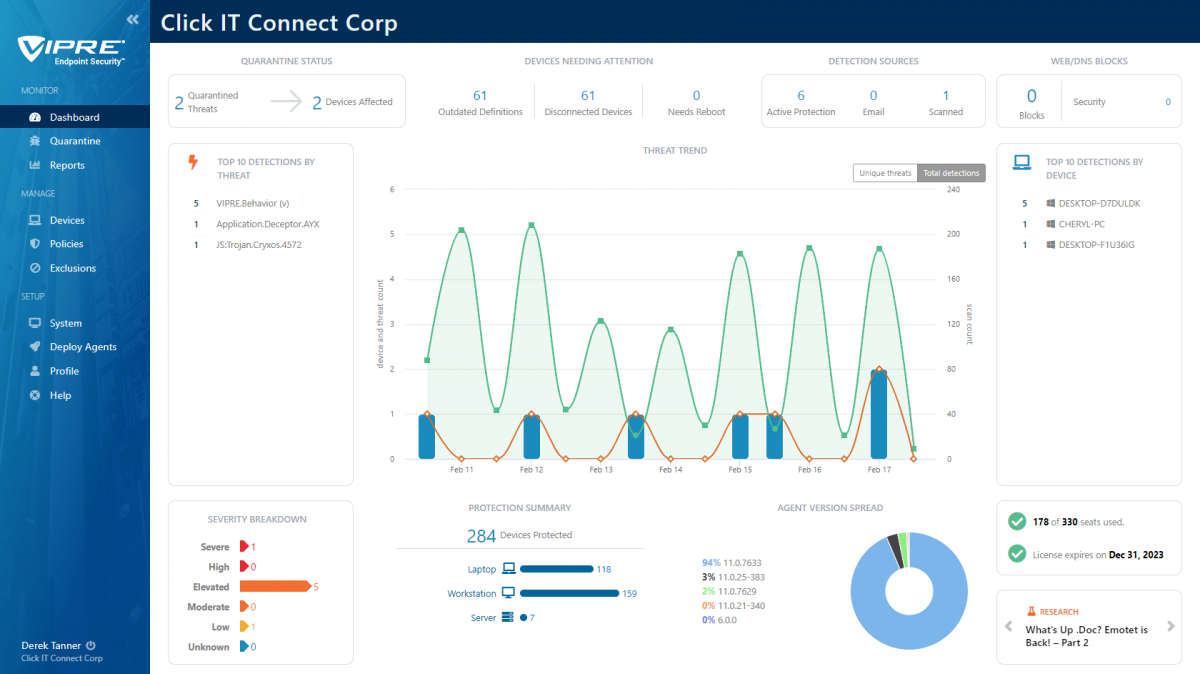This screenshot has width=1200, height=674.
Task: Go to previous research article arrow
Action: tap(1010, 627)
